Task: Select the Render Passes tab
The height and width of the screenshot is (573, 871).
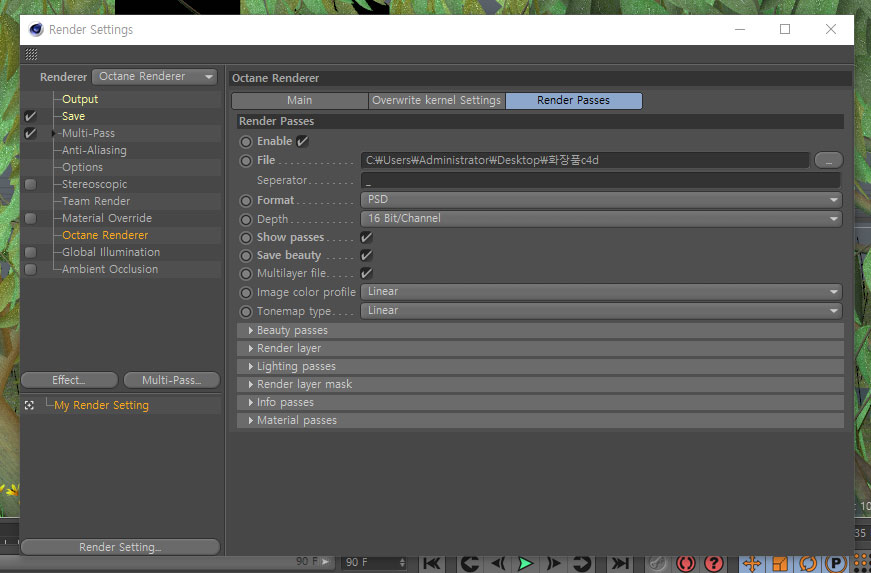Action: click(574, 100)
